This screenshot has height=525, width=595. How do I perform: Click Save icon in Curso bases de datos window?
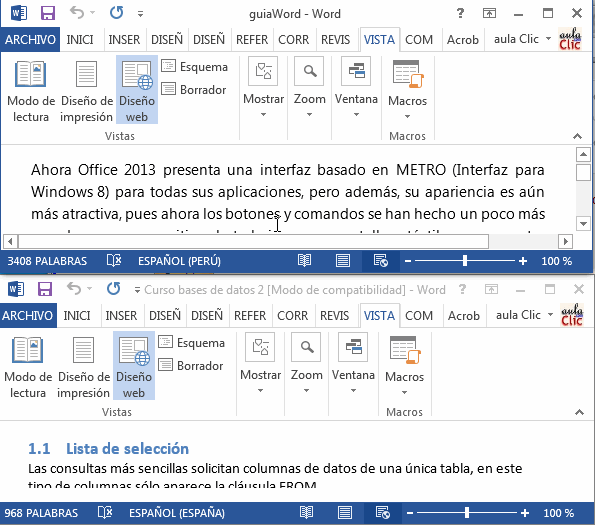point(45,289)
